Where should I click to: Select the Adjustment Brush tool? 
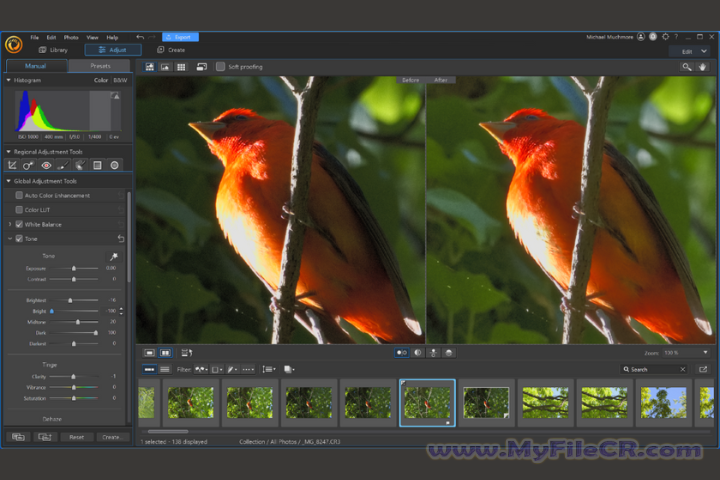[63, 165]
